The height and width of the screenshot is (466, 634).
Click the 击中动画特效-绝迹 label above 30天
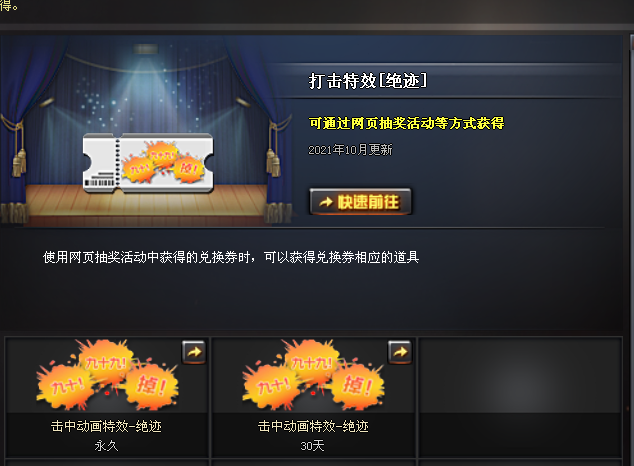(x=313, y=426)
